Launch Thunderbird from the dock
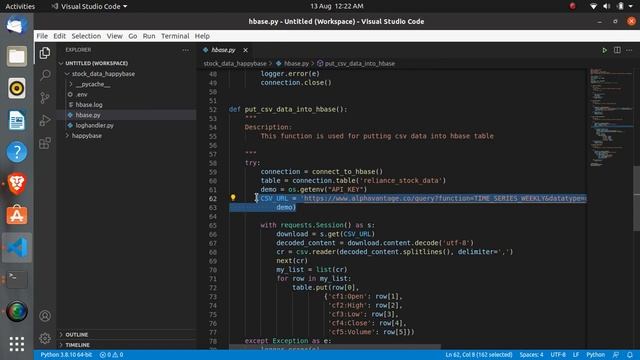640x360 pixels. click(17, 25)
